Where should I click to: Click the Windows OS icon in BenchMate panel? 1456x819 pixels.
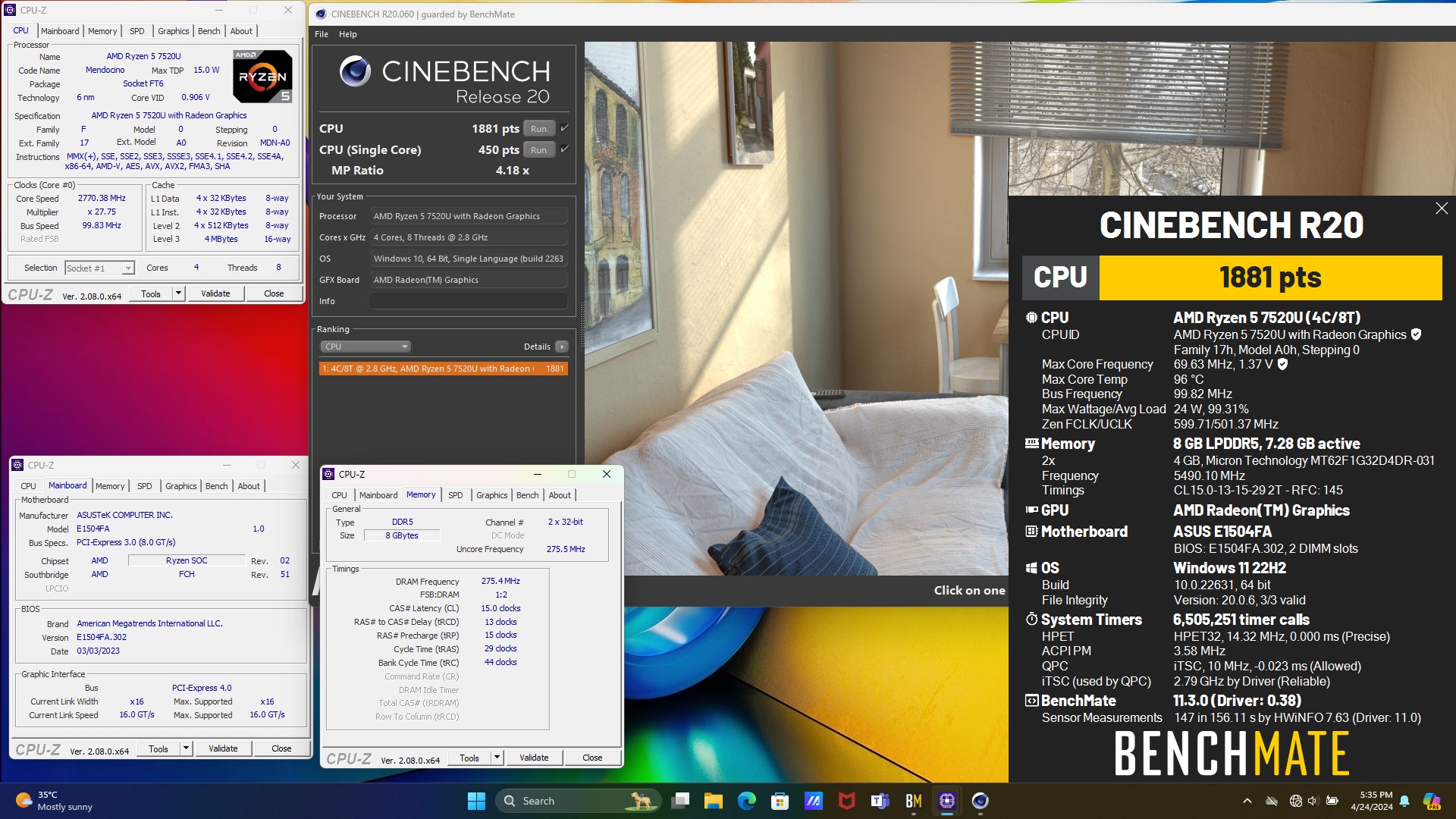[1031, 568]
